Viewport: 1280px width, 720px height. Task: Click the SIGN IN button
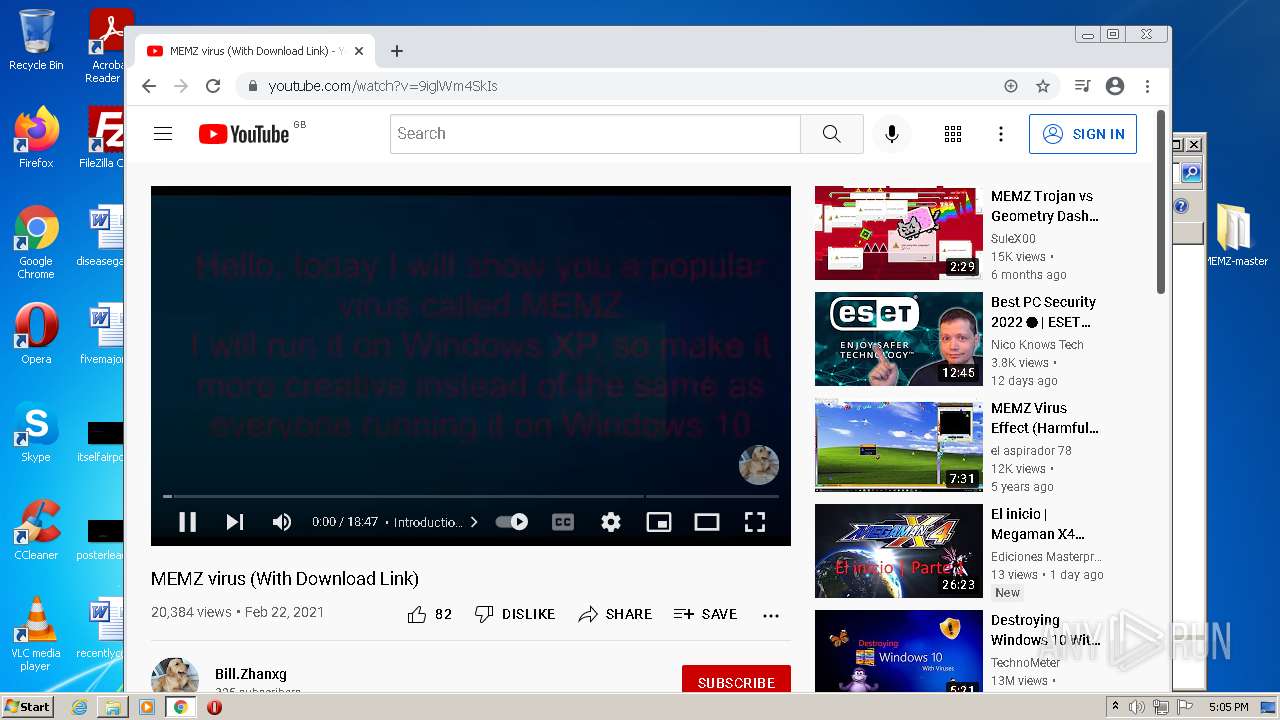1083,134
